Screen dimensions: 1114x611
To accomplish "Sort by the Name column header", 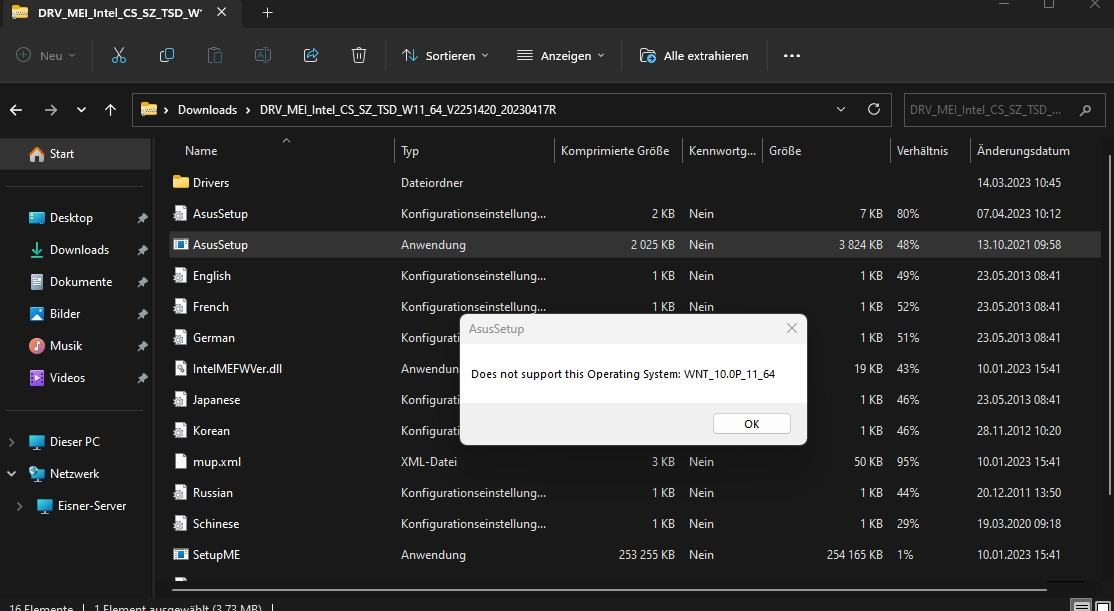I will tap(201, 151).
